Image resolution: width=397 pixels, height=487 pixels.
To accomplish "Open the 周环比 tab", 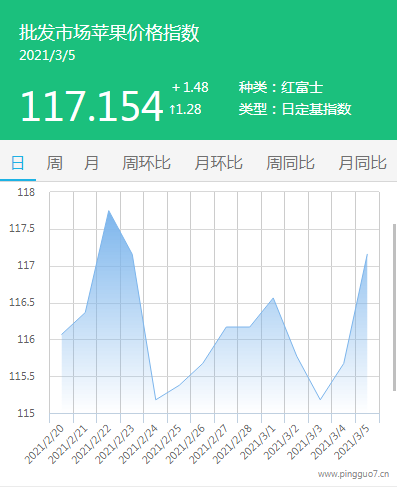I will coord(146,163).
